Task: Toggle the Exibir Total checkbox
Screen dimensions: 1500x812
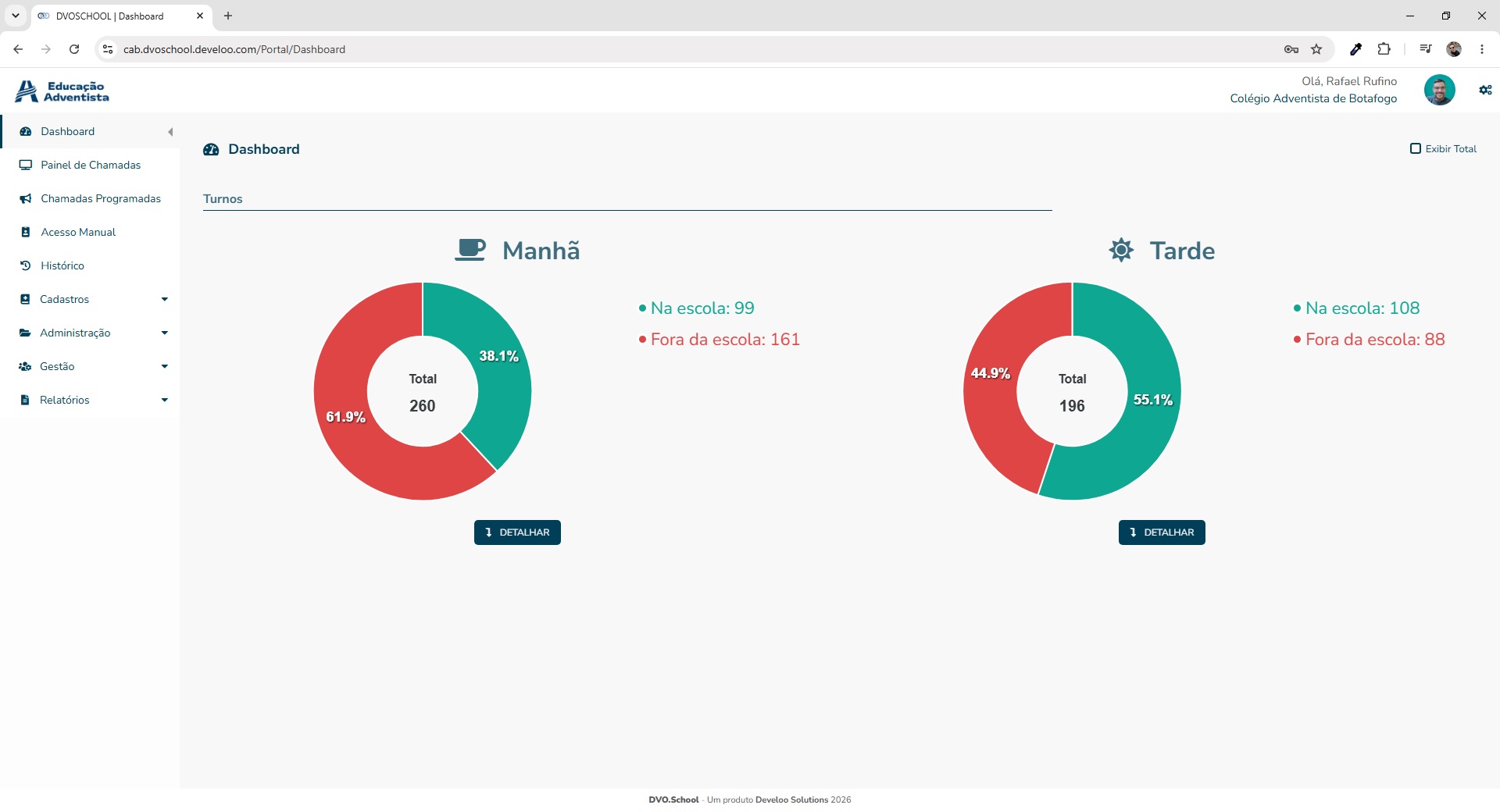Action: tap(1415, 148)
